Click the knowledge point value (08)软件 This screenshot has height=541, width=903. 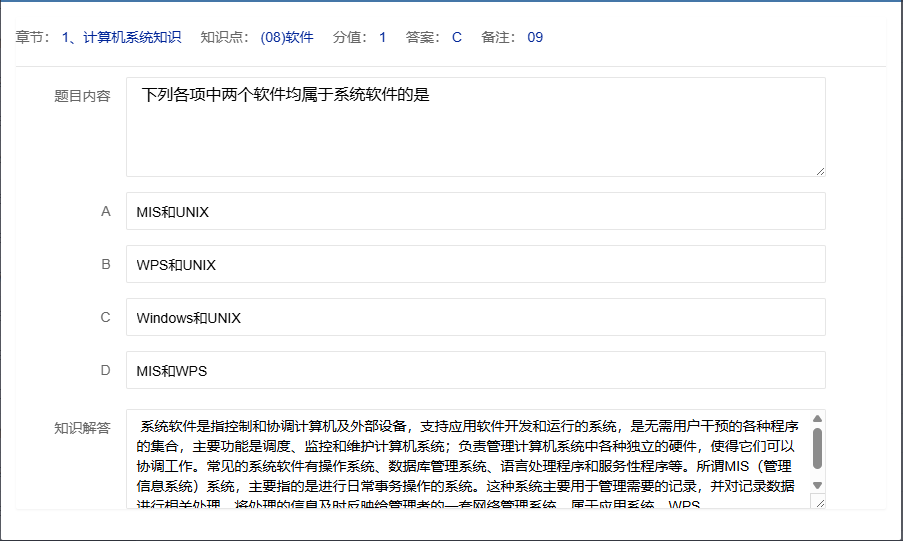pos(287,37)
